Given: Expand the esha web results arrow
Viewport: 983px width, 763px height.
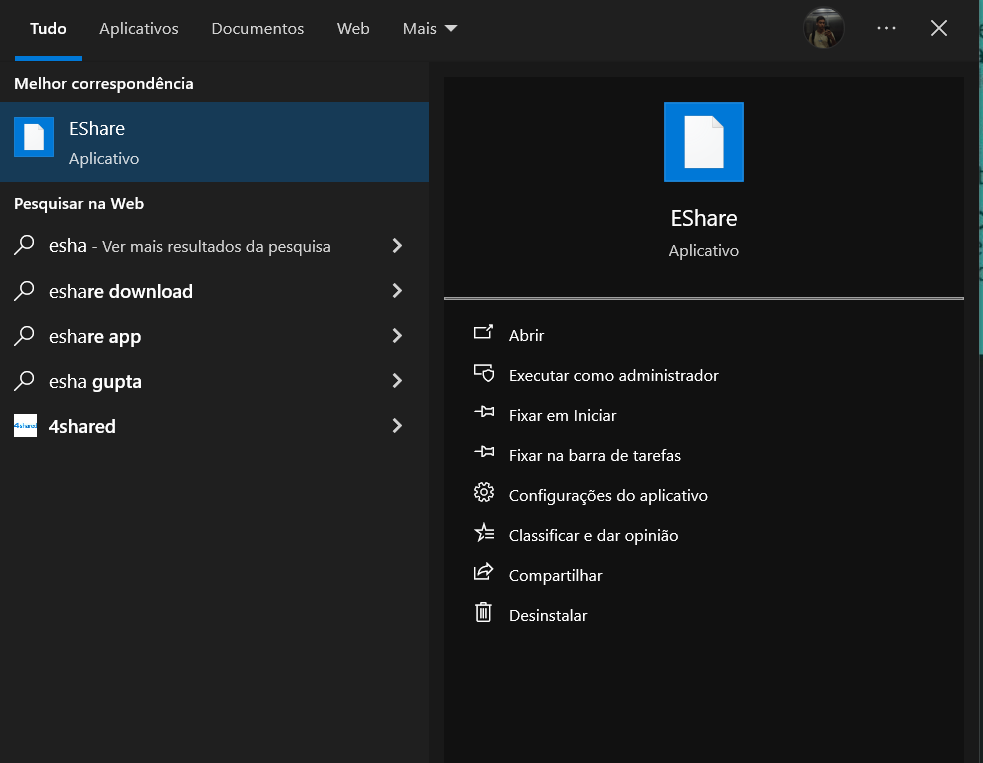Looking at the screenshot, I should click(397, 246).
